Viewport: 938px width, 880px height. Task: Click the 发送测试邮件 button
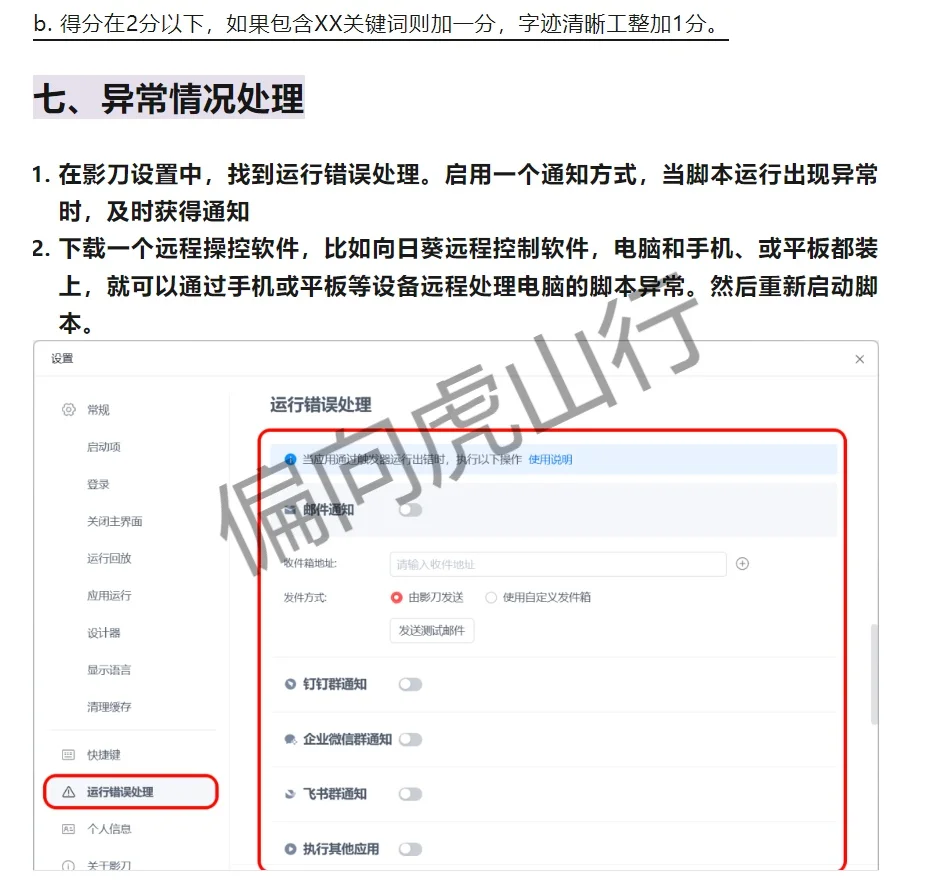[431, 630]
